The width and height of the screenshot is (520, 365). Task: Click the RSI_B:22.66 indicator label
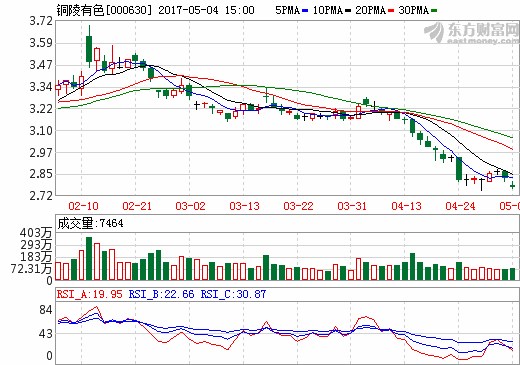point(161,294)
